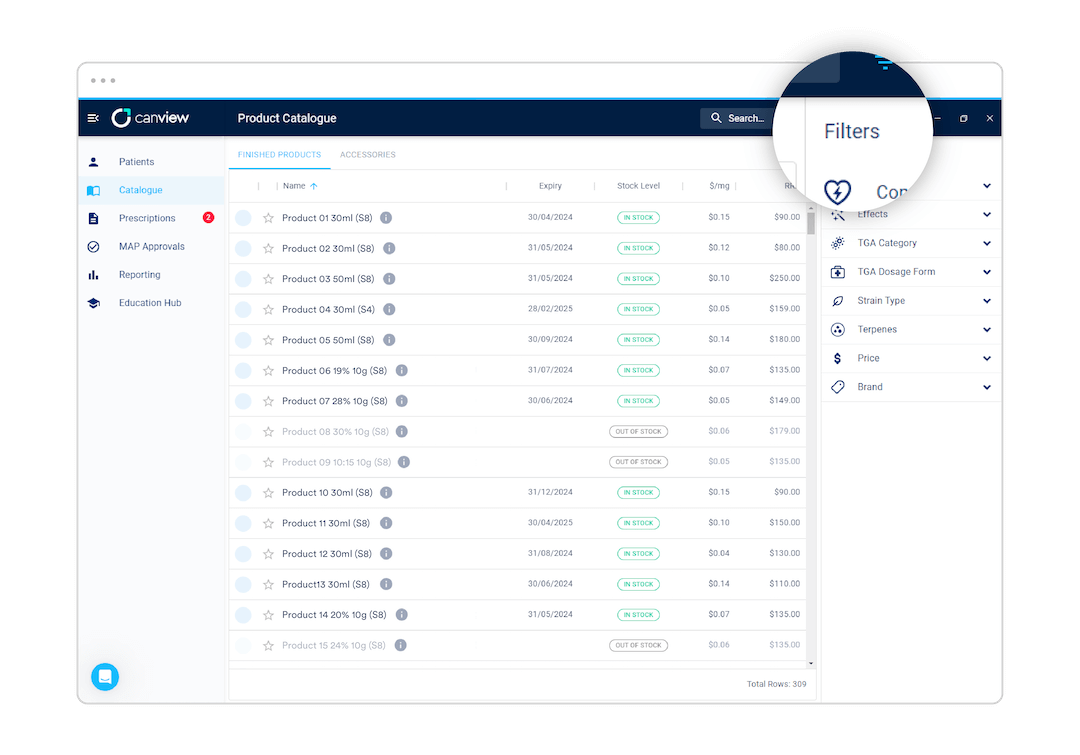The width and height of the screenshot is (1080, 755).
Task: Switch to the Accessories tab
Action: coord(368,155)
